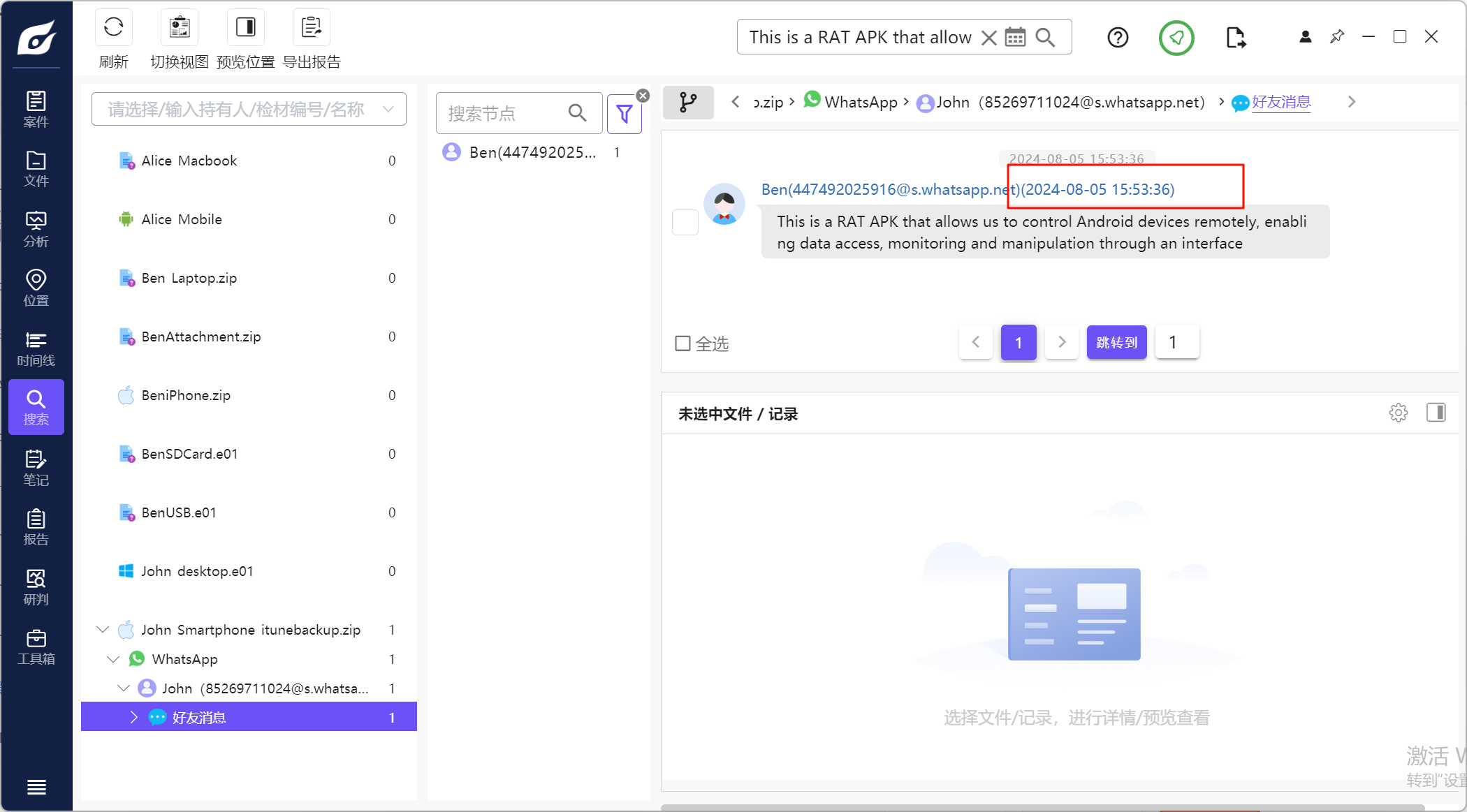
Task: Click the filter funnel icon
Action: tap(624, 114)
